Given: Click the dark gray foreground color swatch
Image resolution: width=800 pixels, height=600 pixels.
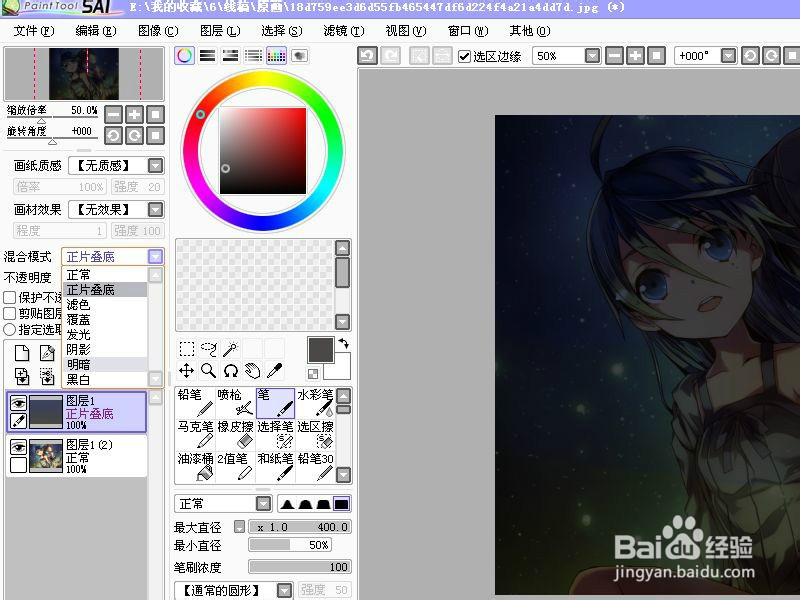Looking at the screenshot, I should 320,350.
